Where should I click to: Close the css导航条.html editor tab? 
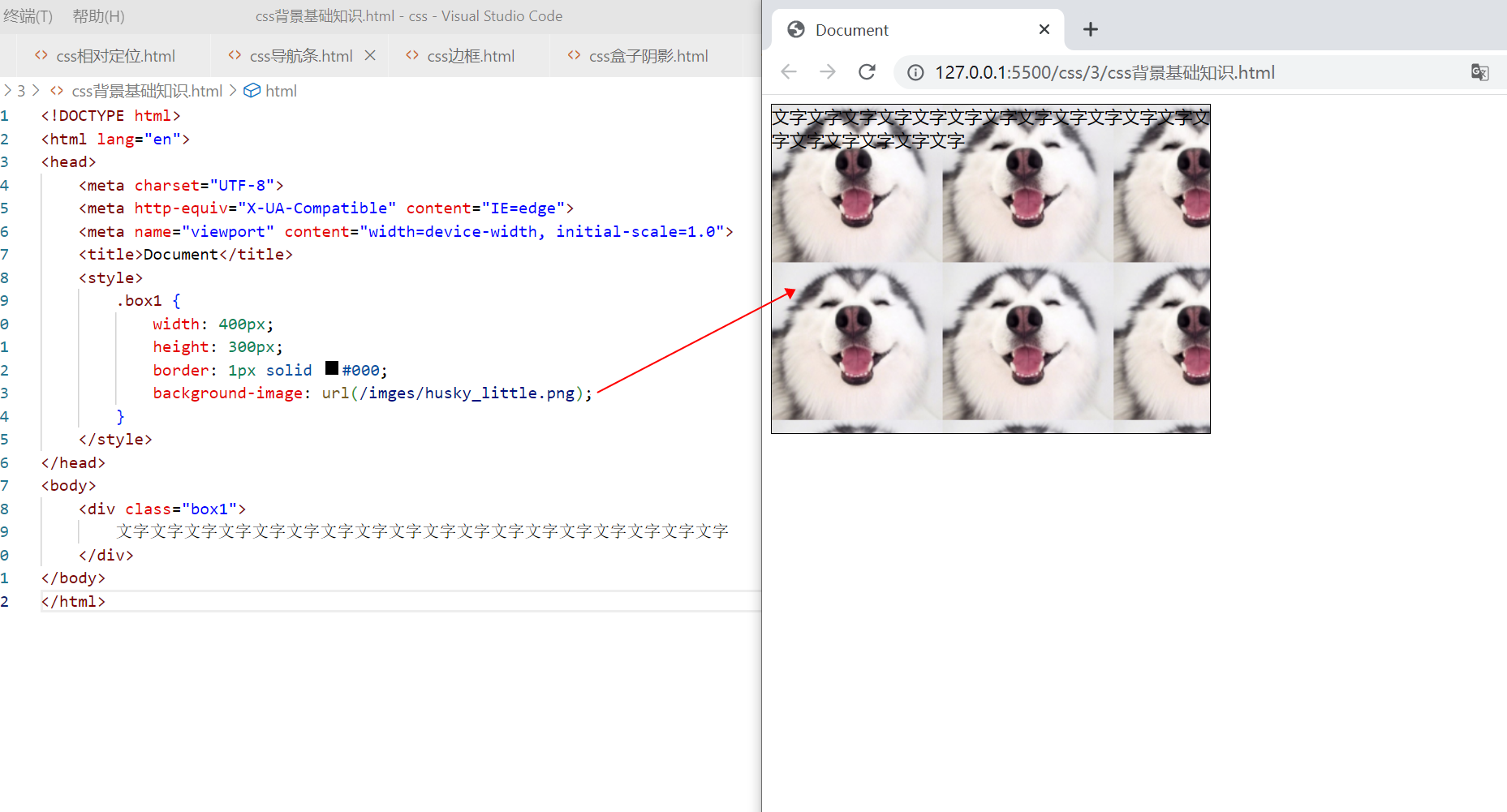pyautogui.click(x=370, y=55)
